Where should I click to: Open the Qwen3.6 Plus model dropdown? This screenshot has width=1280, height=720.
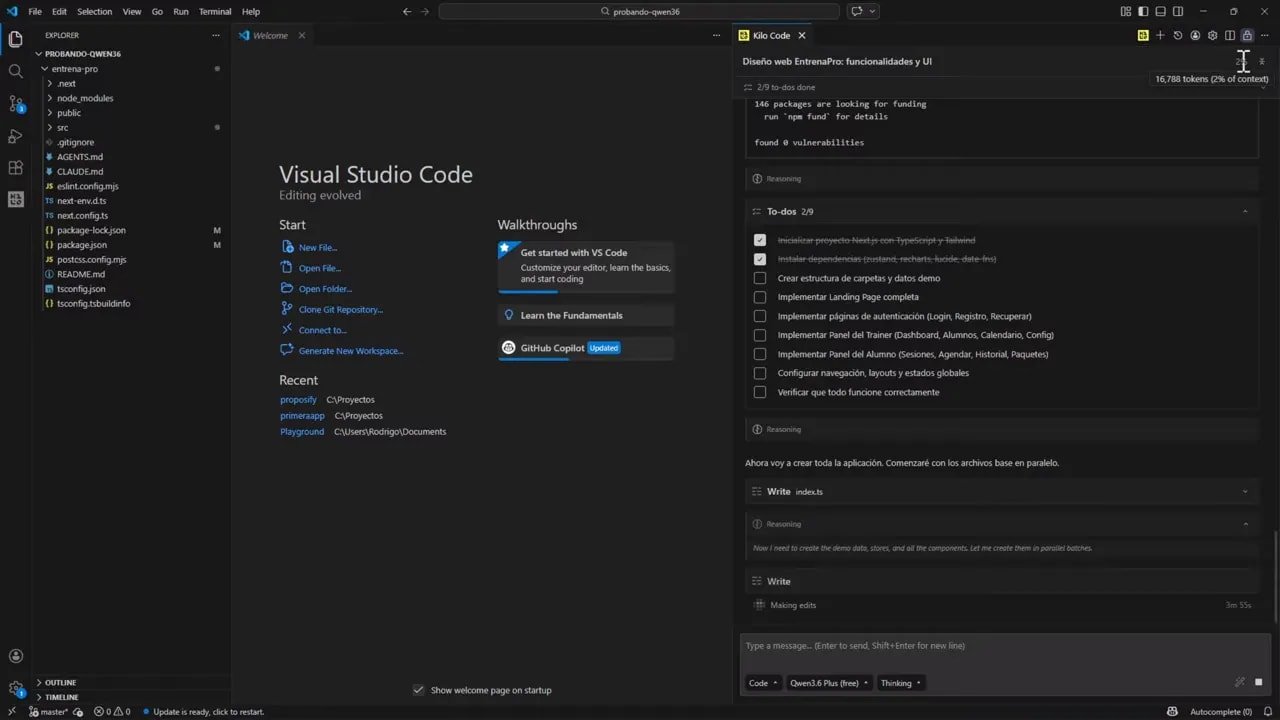(x=829, y=683)
